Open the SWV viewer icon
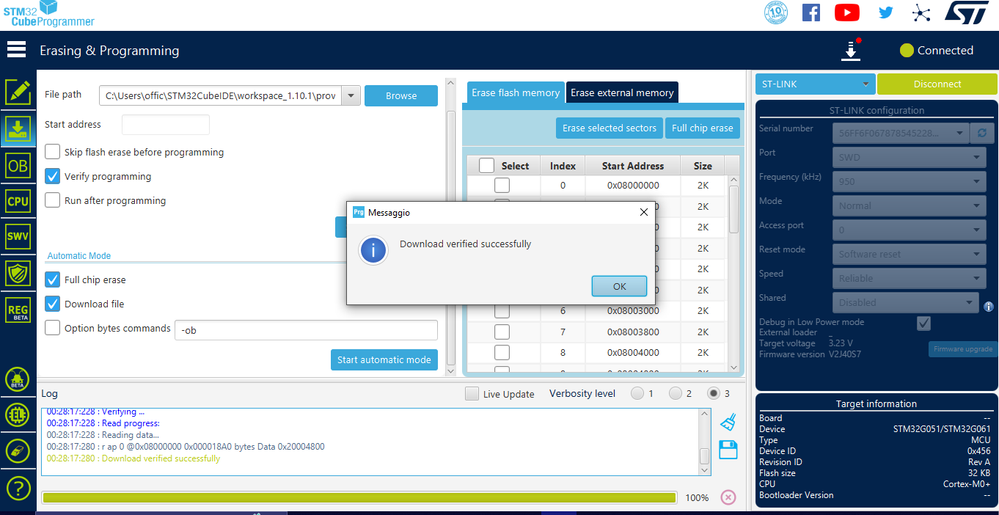 18,238
